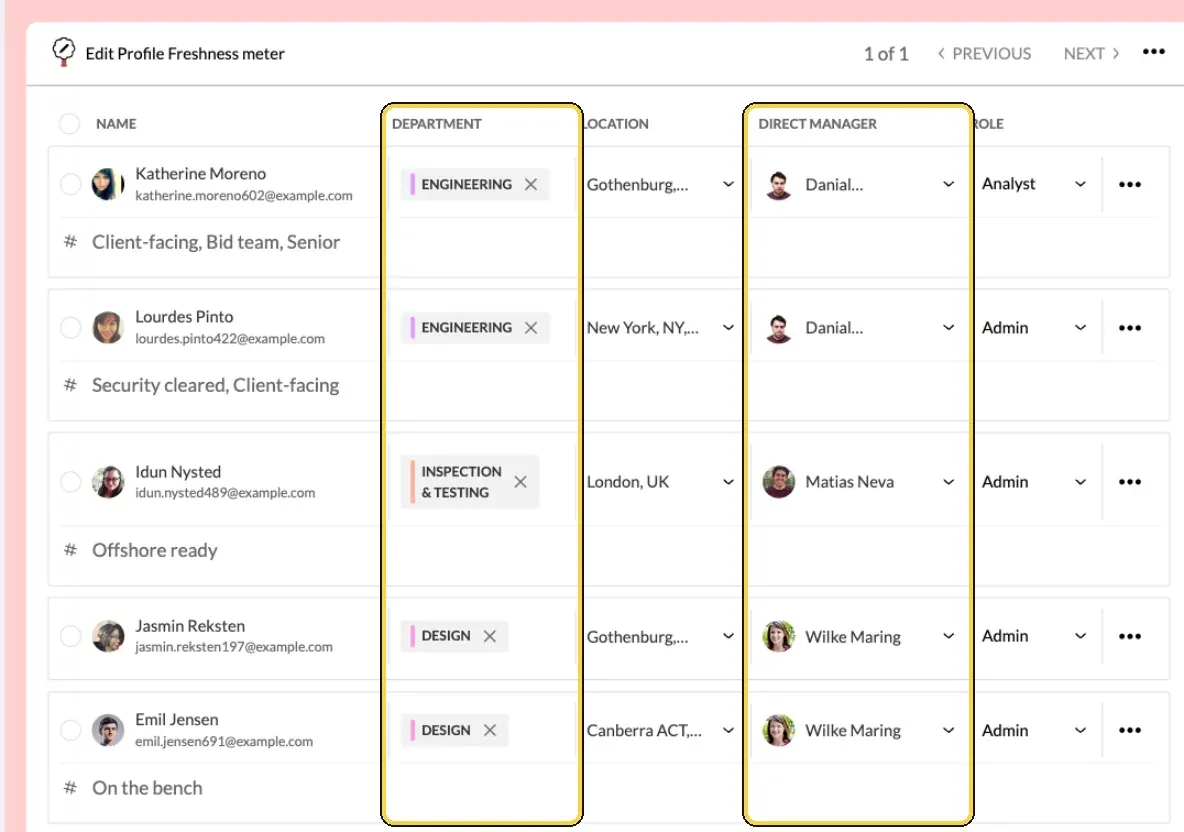The width and height of the screenshot is (1184, 832).
Task: Click the DEPARTMENT column header
Action: [x=436, y=124]
